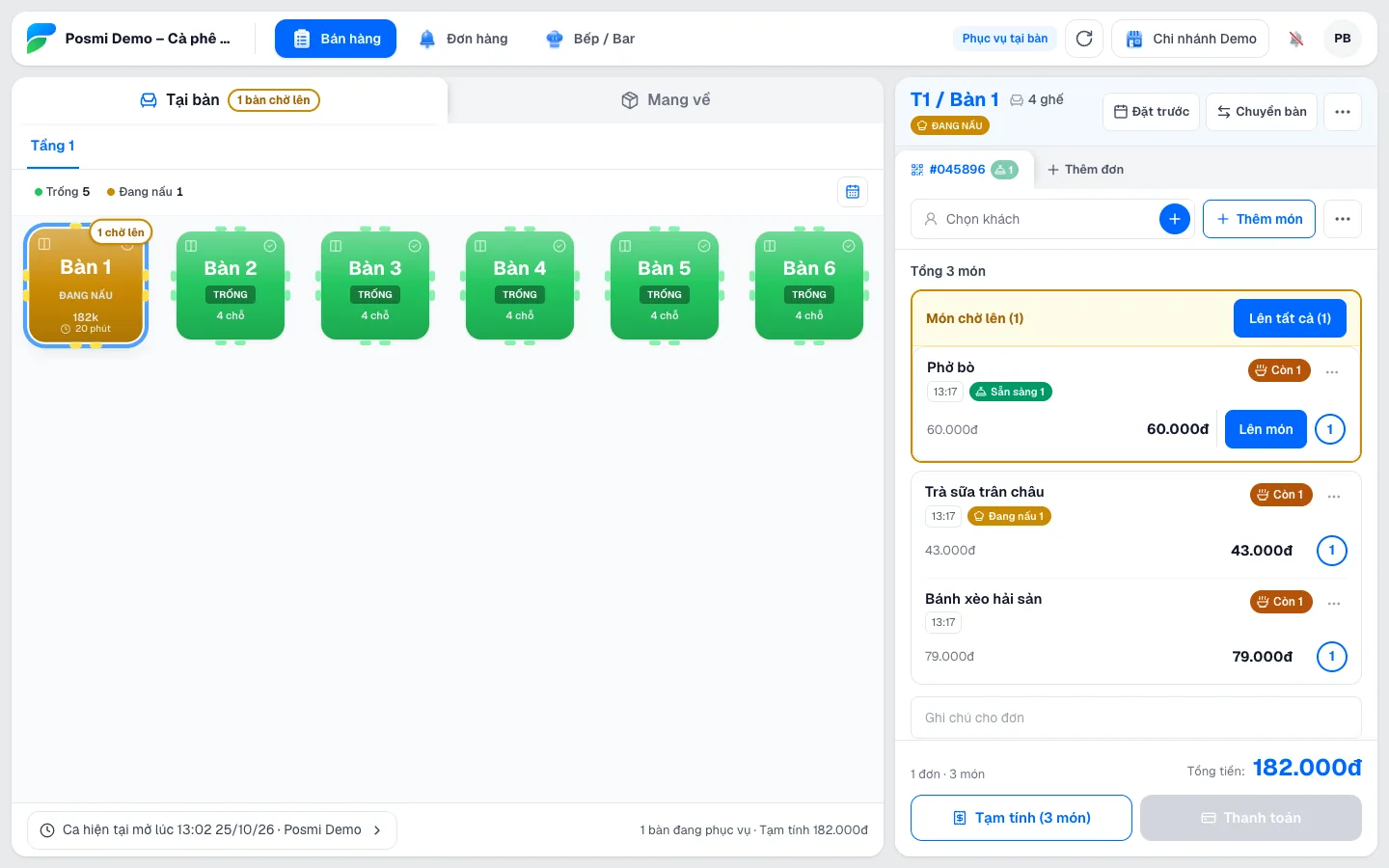
Task: Open the PB user avatar
Action: point(1343,39)
